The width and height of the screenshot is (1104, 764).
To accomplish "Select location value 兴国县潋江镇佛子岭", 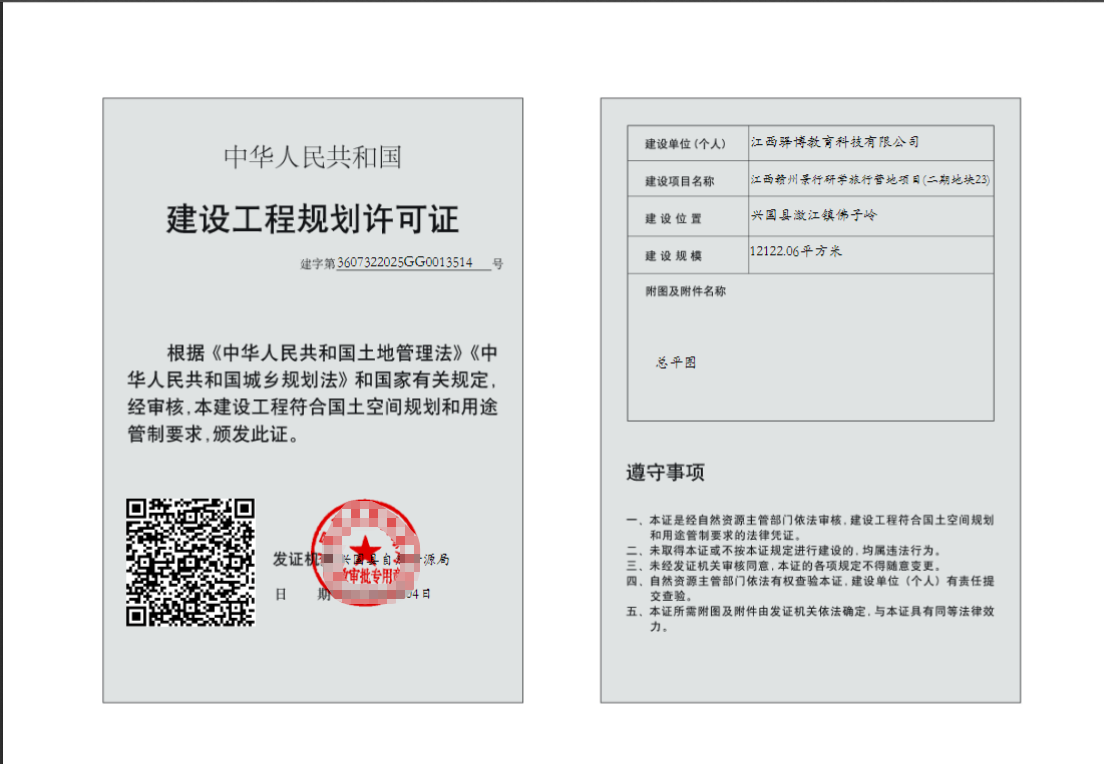I will pyautogui.click(x=813, y=215).
